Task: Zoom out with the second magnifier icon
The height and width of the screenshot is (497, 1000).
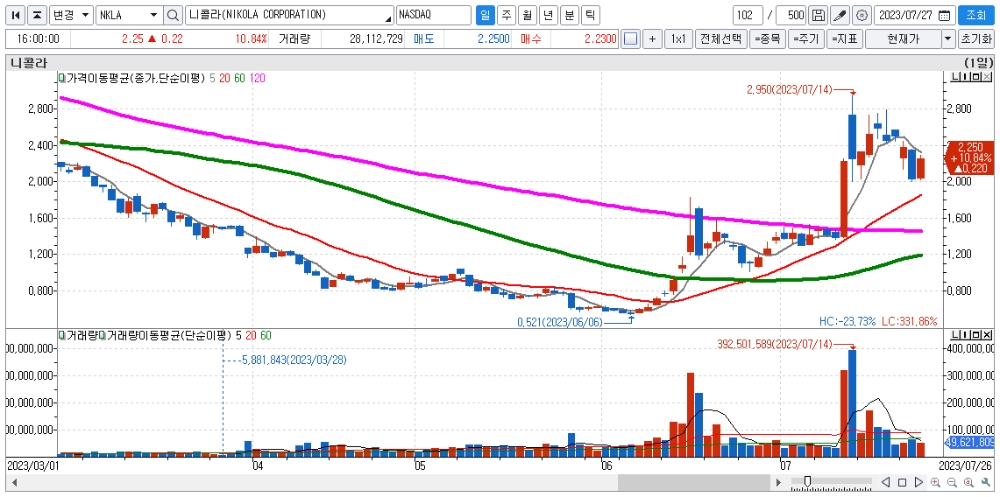Action: pos(952,482)
